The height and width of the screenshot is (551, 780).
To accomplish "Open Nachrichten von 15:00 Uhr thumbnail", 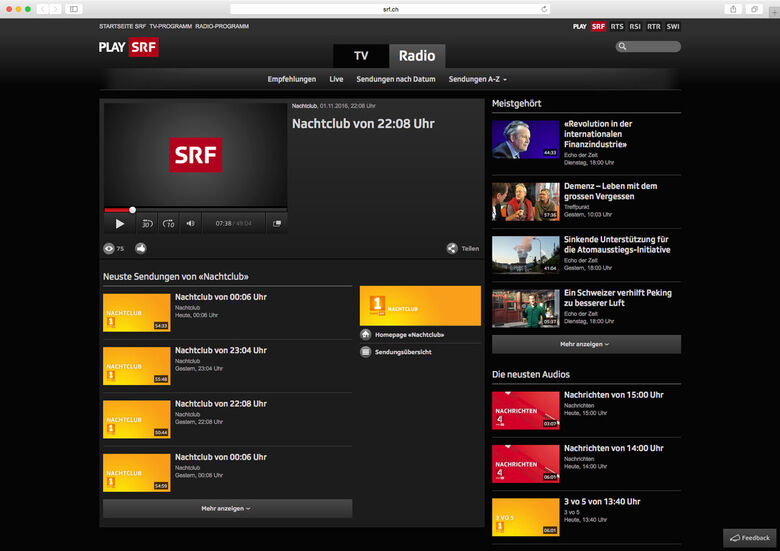I will 526,410.
